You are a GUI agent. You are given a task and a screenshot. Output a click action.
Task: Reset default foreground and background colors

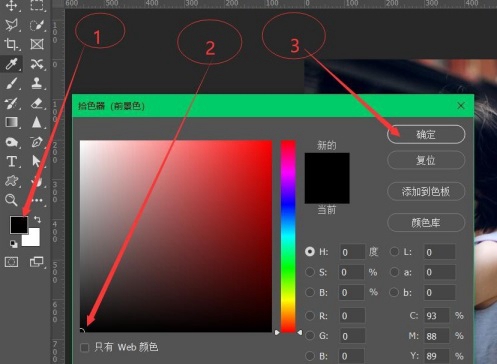pyautogui.click(x=13, y=244)
